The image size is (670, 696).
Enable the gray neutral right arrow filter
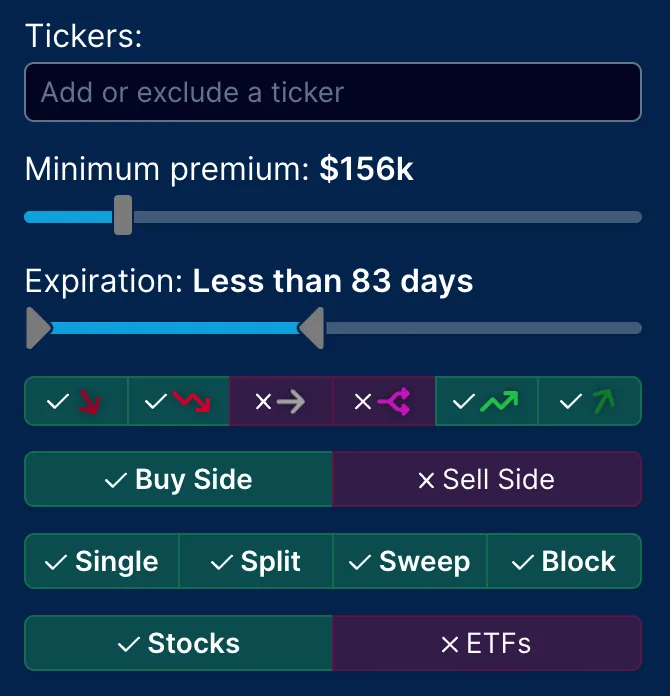coord(281,401)
